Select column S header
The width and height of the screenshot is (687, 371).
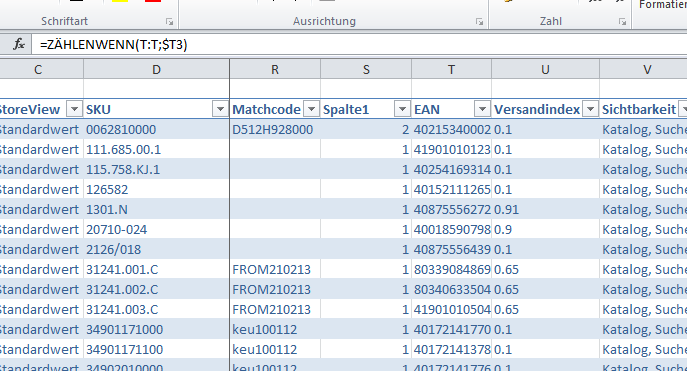point(366,70)
